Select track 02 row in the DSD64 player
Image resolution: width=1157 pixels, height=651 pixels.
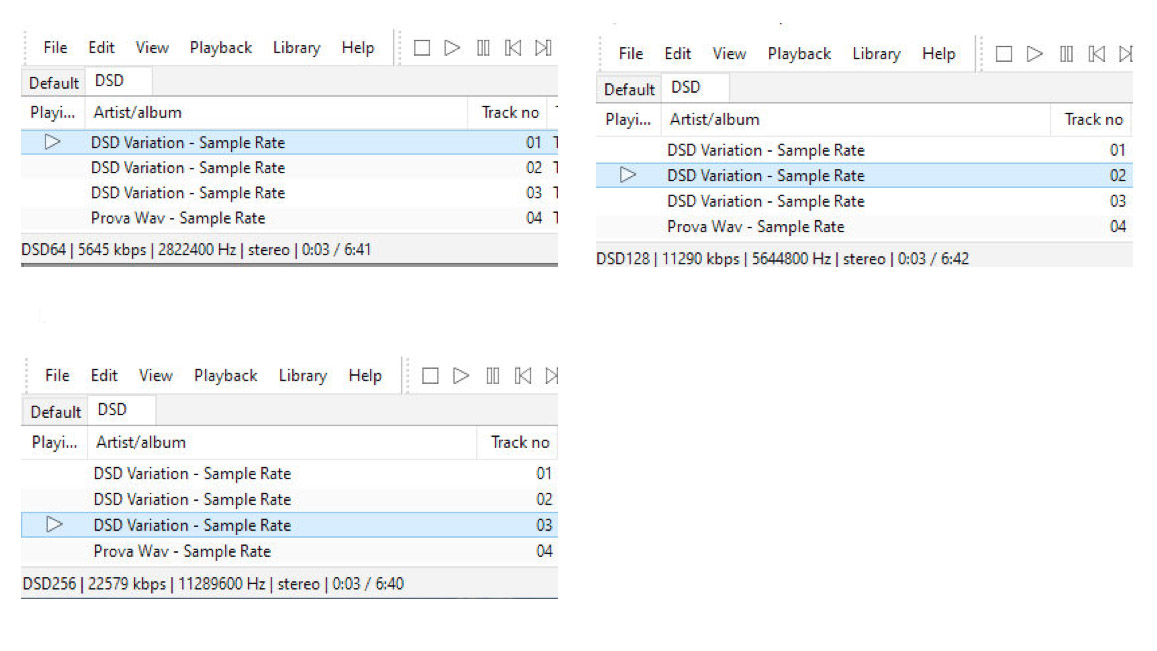(188, 168)
